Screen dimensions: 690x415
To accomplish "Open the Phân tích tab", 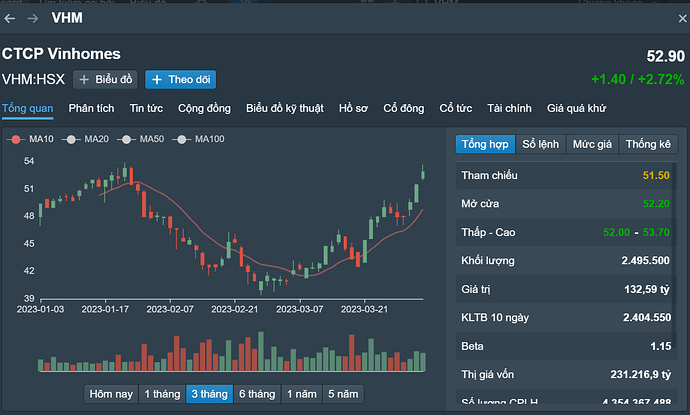I will [93, 108].
